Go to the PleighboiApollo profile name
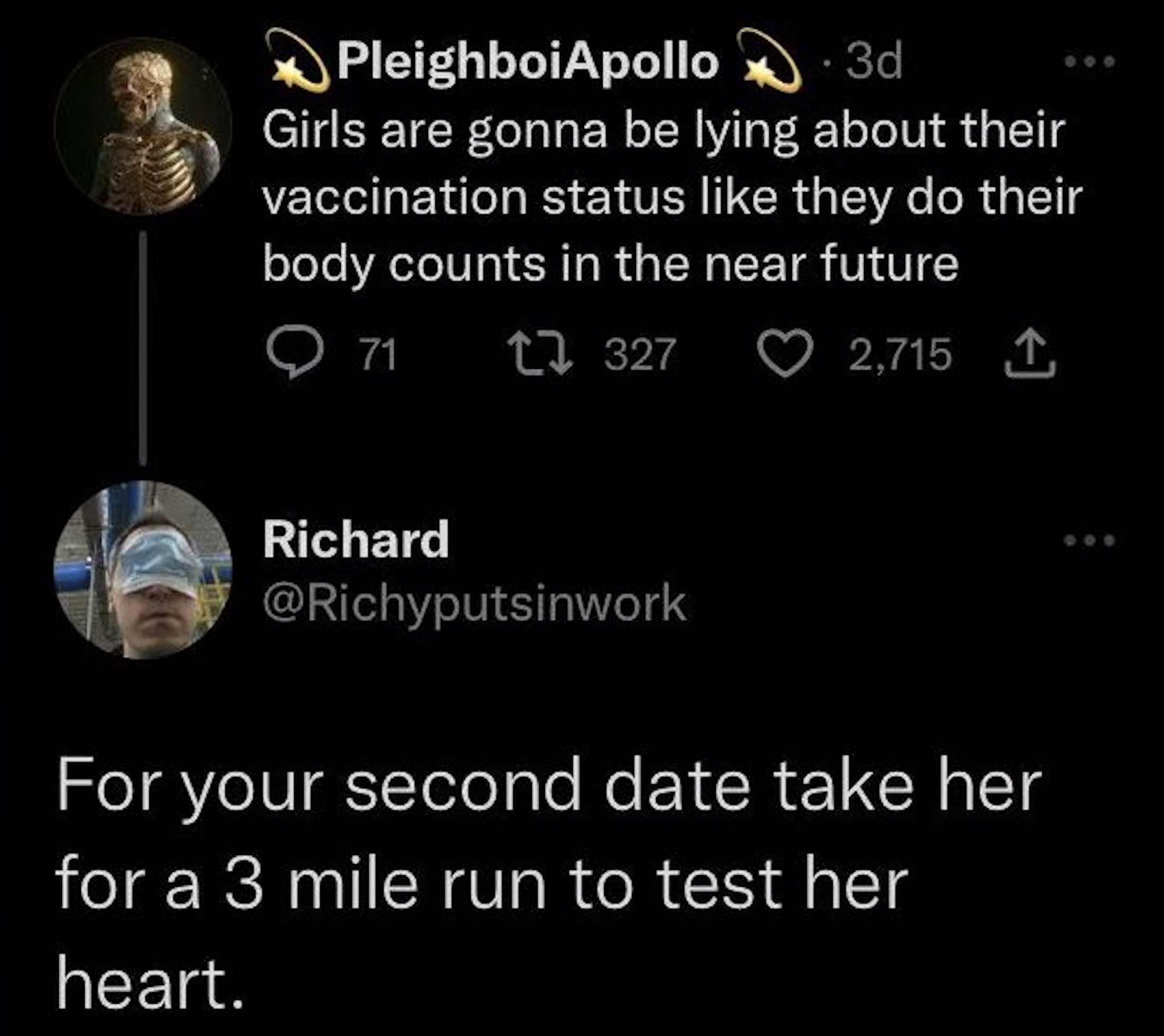This screenshot has width=1164, height=1036. (527, 61)
